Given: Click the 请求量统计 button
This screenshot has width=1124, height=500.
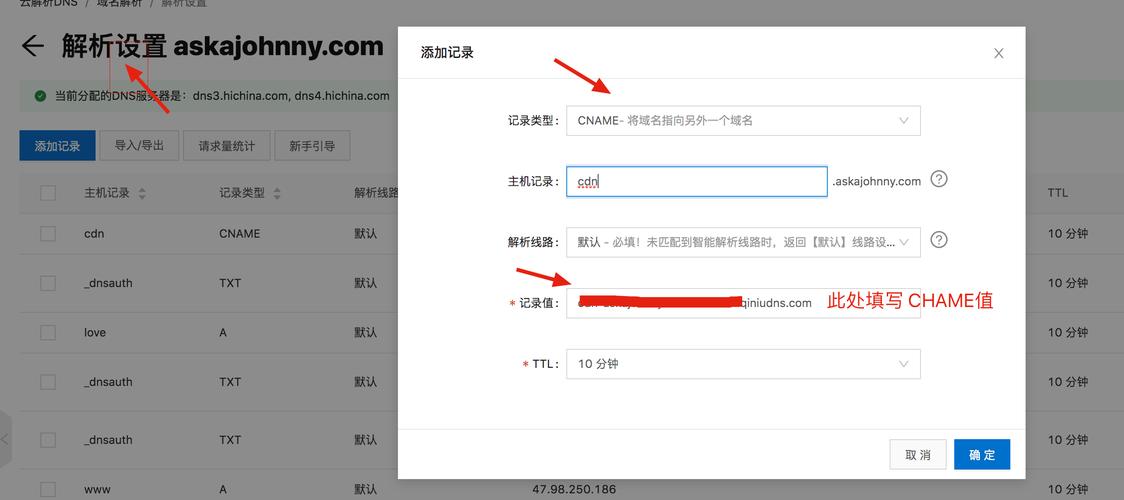Looking at the screenshot, I should (x=226, y=145).
